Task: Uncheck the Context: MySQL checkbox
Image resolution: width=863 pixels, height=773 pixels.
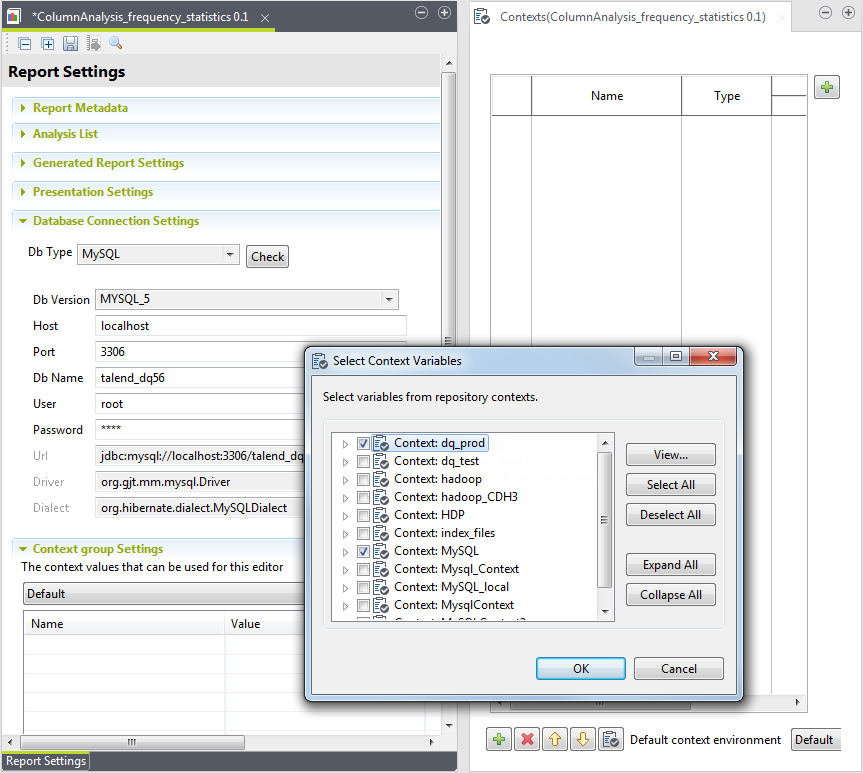Action: (x=363, y=551)
